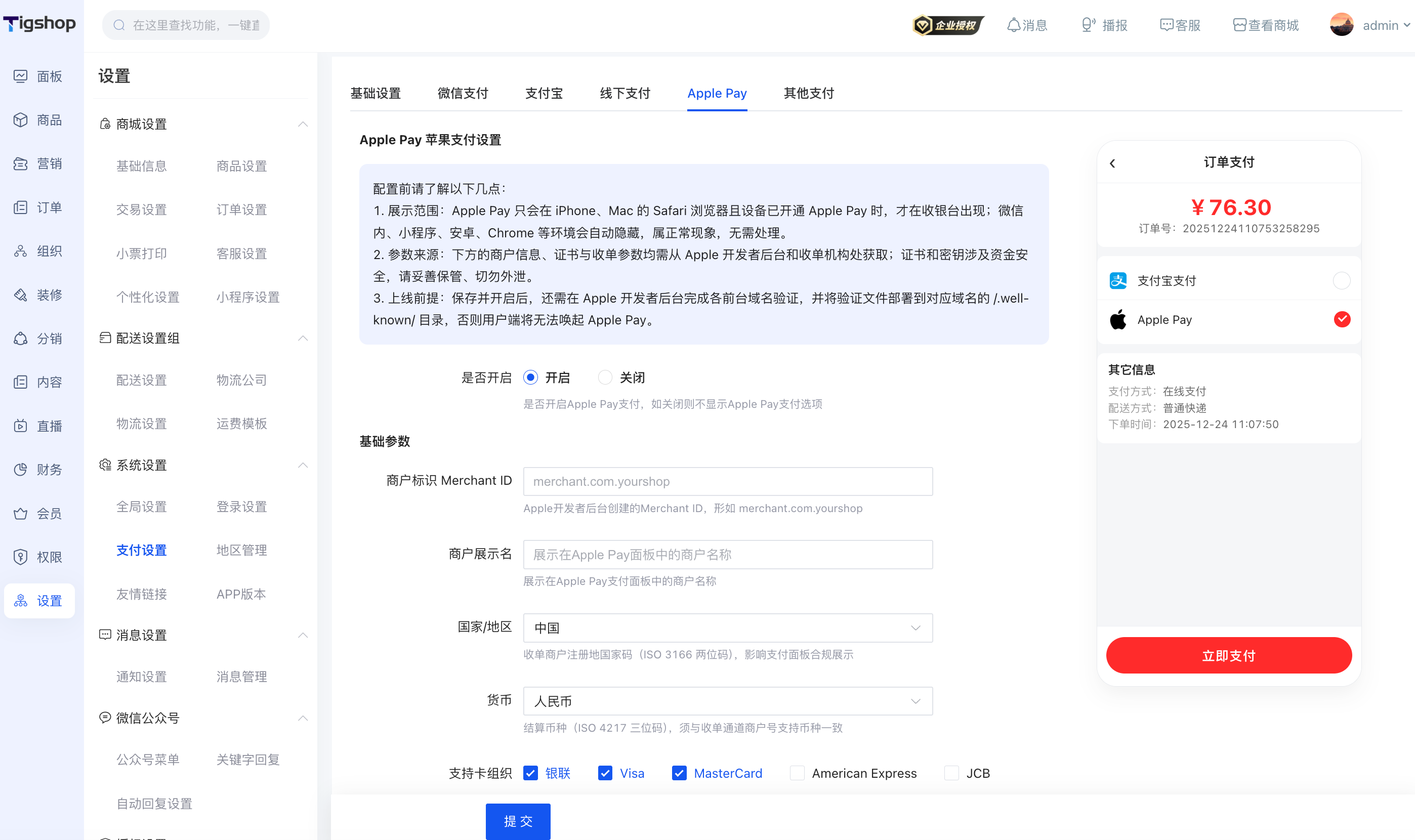This screenshot has width=1415, height=840.
Task: Click the back arrow in 订单支付 preview
Action: click(x=1113, y=163)
